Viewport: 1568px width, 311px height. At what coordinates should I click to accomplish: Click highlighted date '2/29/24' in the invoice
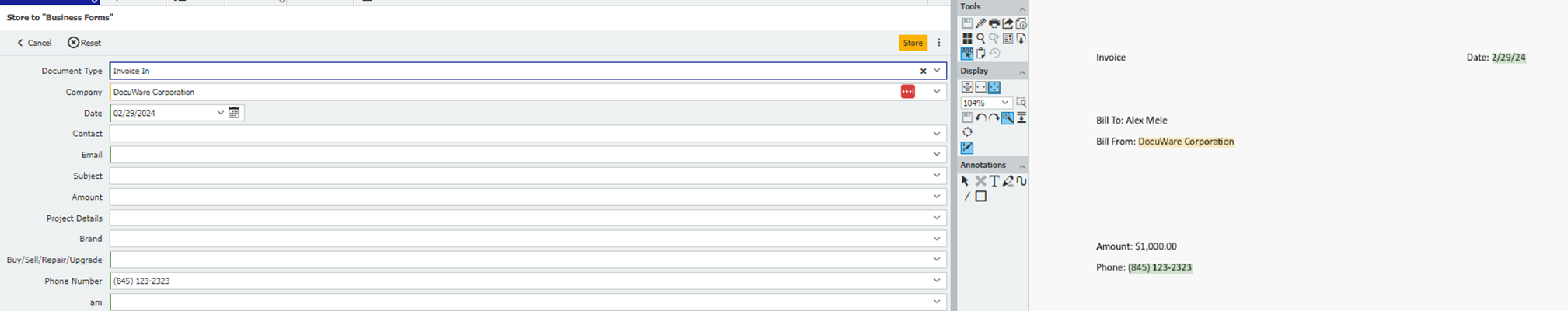[x=1509, y=58]
